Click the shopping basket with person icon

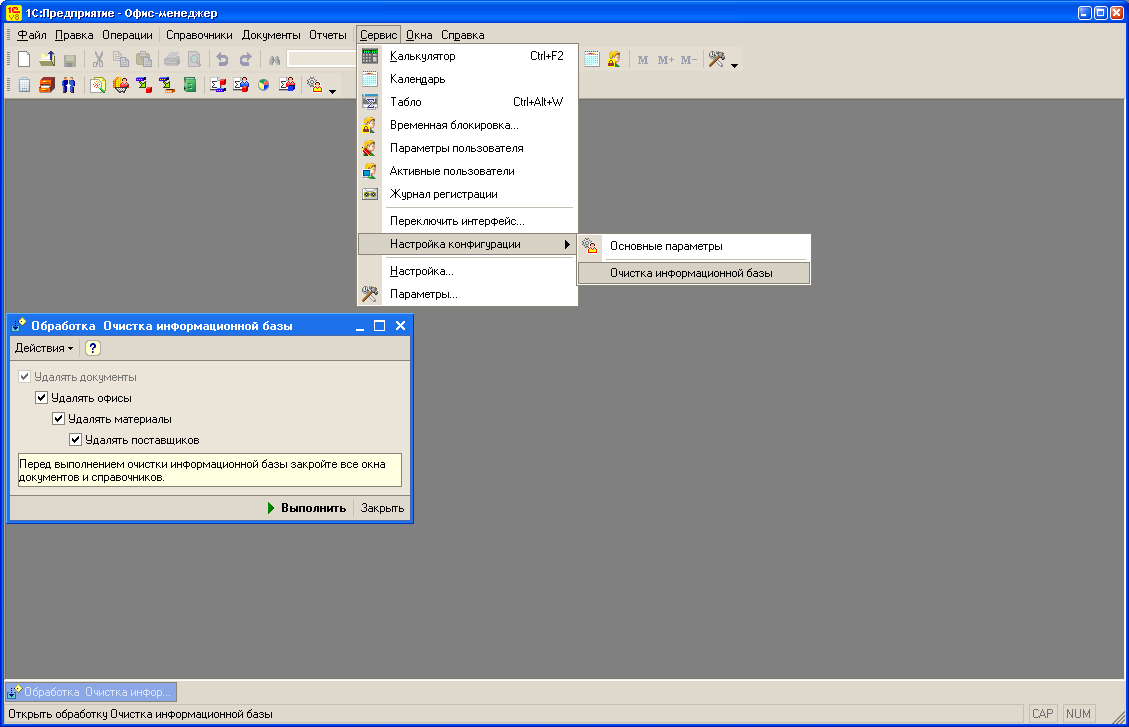[x=121, y=85]
